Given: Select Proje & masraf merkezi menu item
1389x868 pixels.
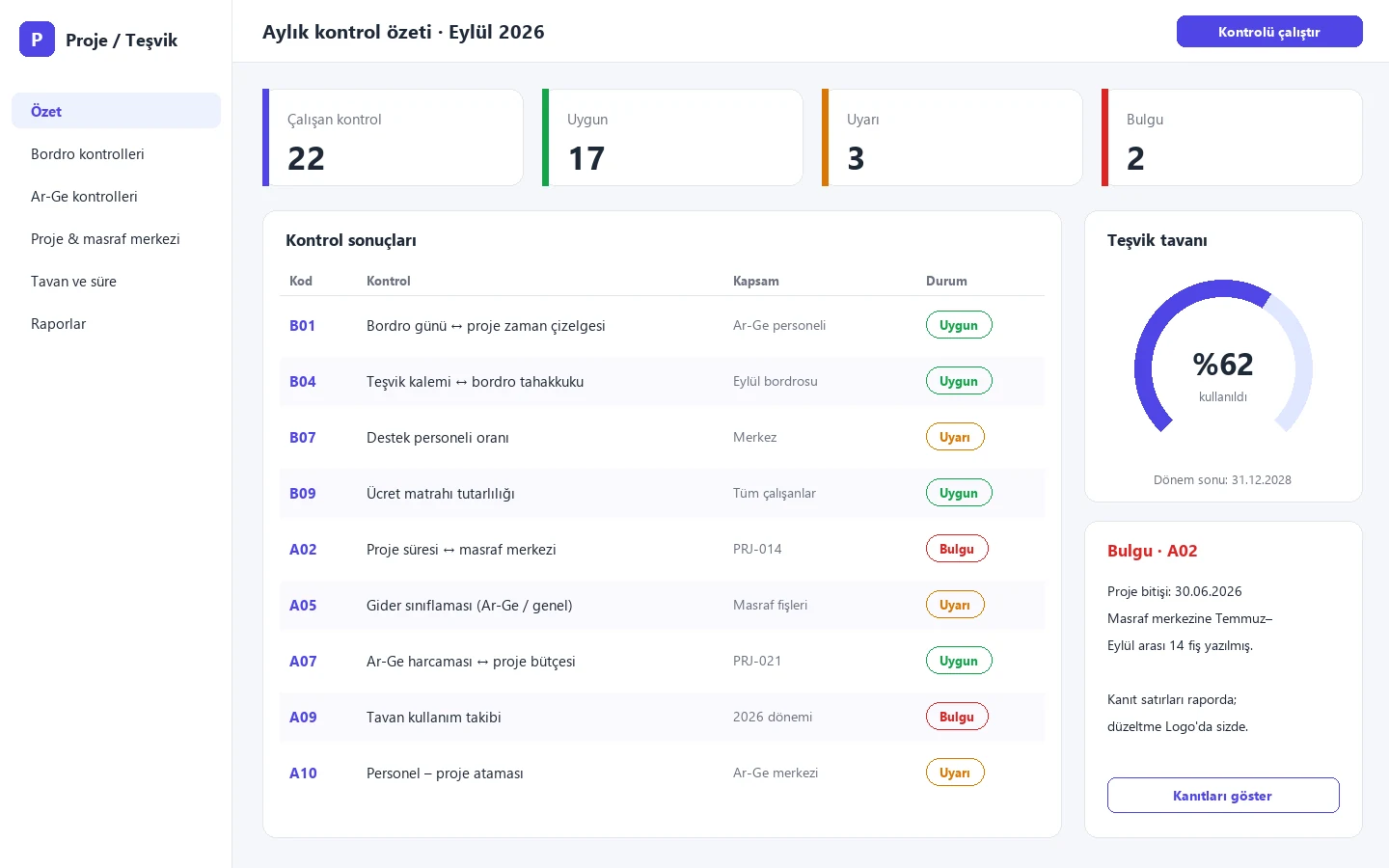Looking at the screenshot, I should pyautogui.click(x=116, y=238).
